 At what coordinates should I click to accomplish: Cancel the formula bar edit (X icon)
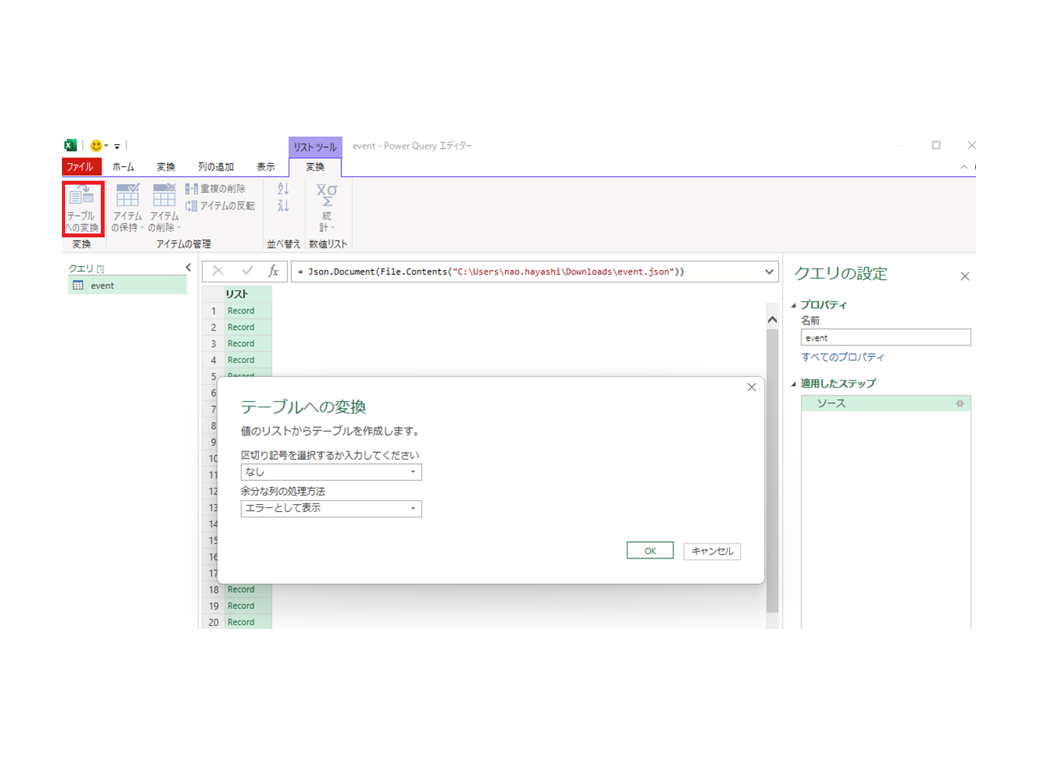click(x=218, y=271)
